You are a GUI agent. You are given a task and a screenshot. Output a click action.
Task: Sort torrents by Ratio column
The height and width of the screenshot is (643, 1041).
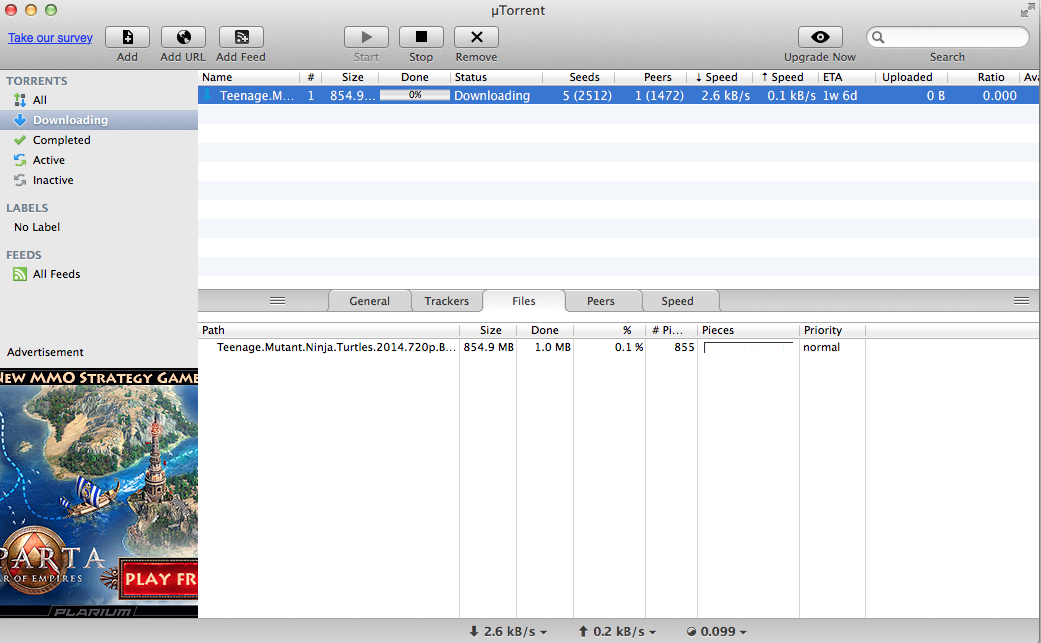[x=984, y=77]
